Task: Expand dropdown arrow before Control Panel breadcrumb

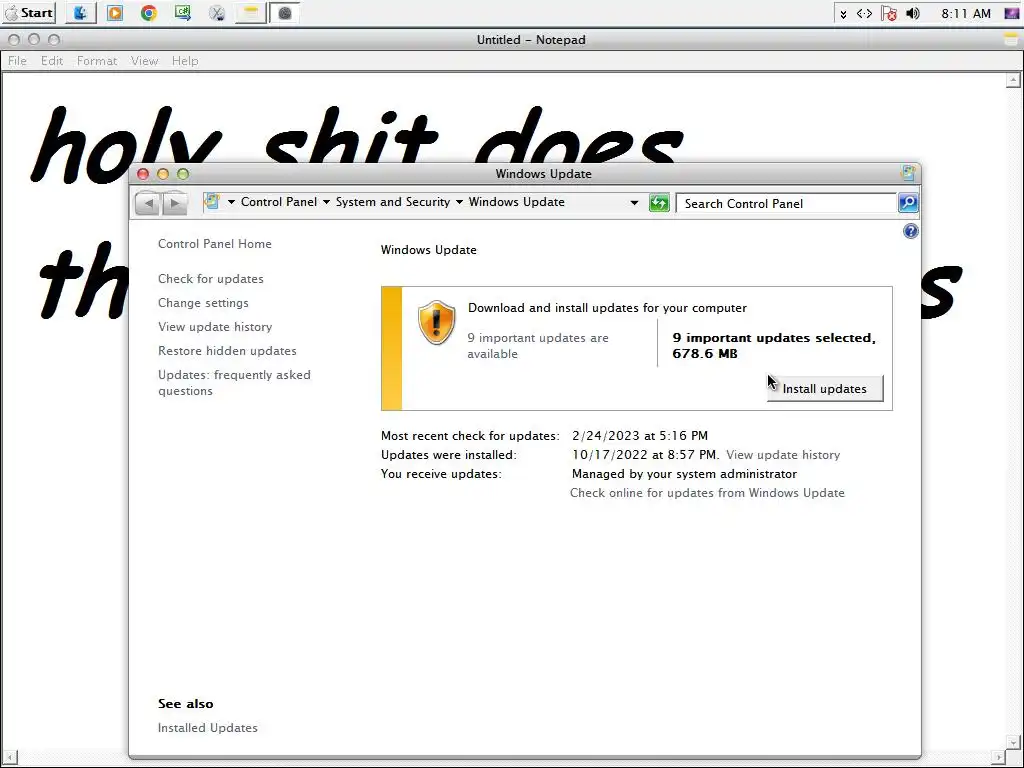Action: click(x=231, y=202)
